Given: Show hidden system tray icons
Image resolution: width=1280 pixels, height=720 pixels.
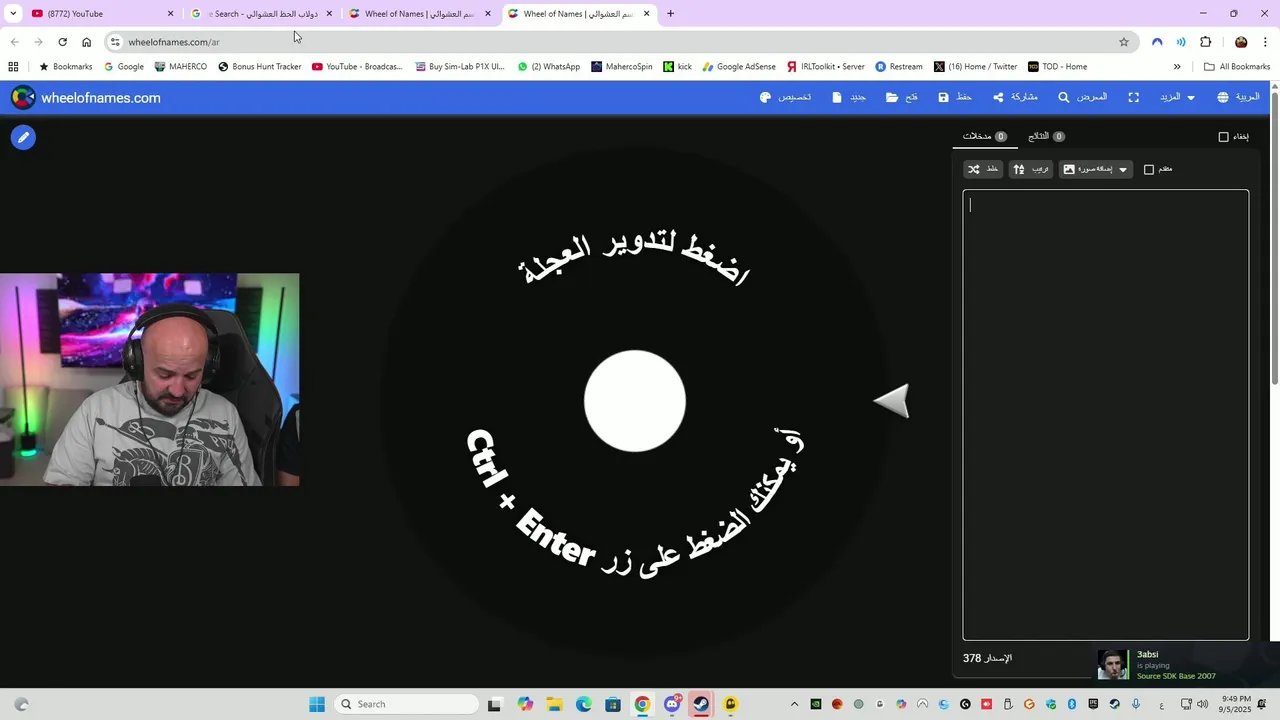Looking at the screenshot, I should (795, 704).
